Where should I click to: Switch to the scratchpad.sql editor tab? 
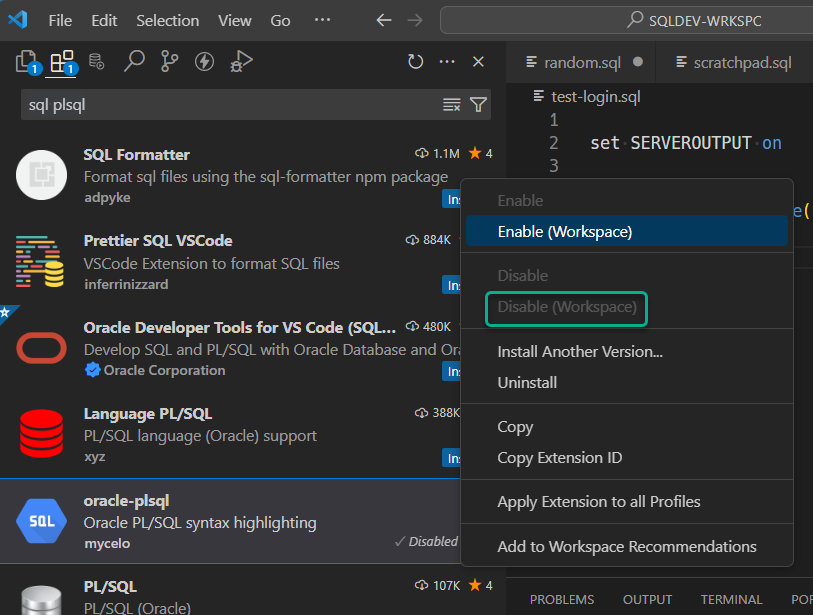(x=735, y=62)
